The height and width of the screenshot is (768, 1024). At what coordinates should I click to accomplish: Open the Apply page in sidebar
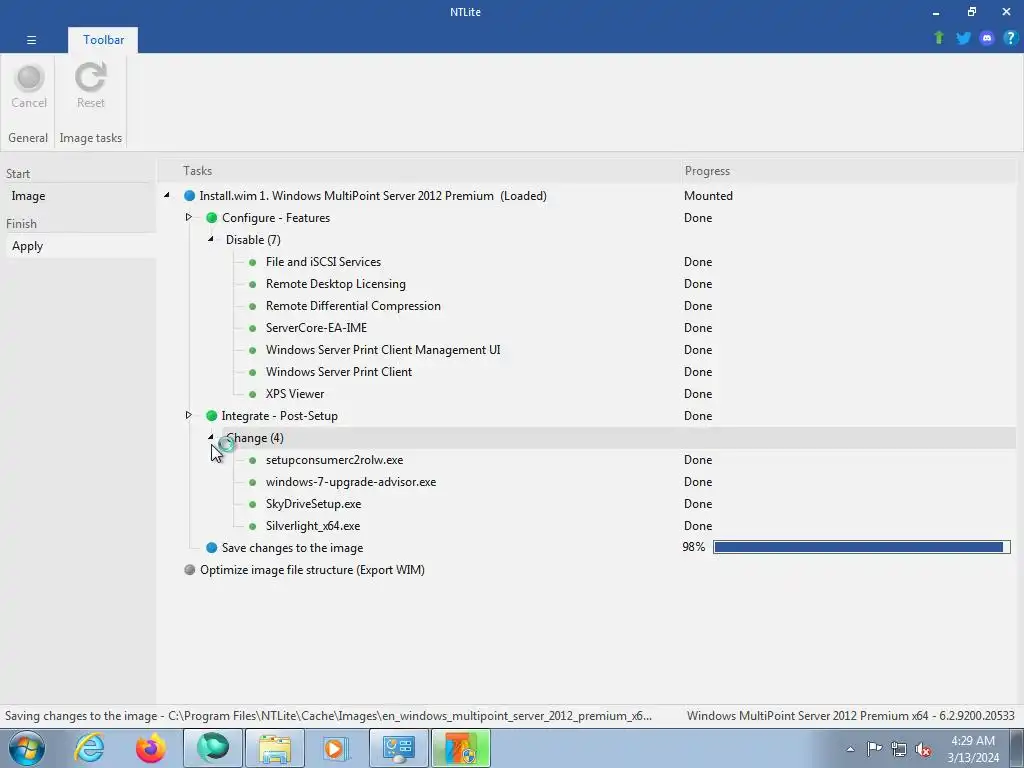pyautogui.click(x=80, y=246)
